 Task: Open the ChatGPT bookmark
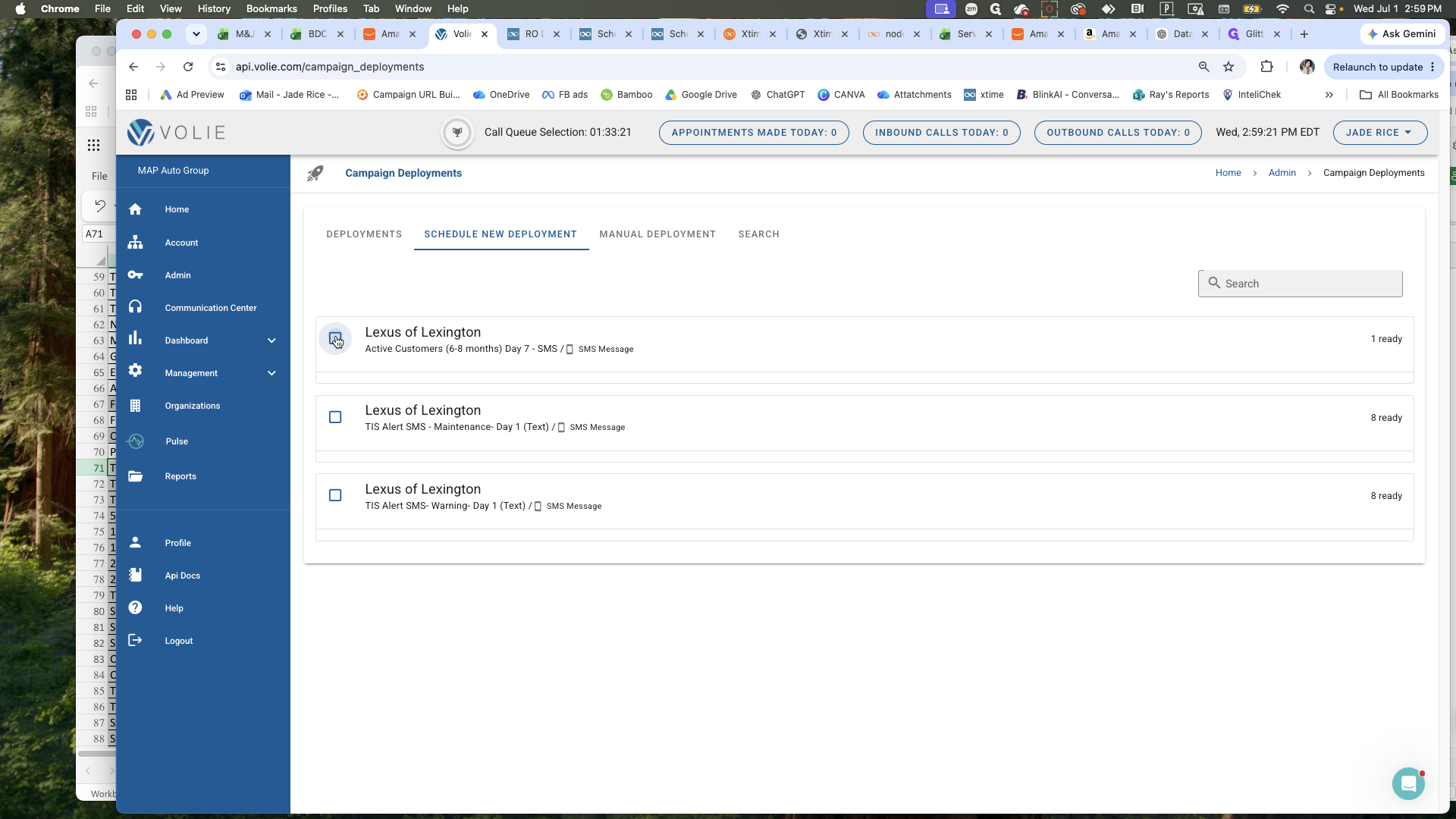pyautogui.click(x=777, y=95)
